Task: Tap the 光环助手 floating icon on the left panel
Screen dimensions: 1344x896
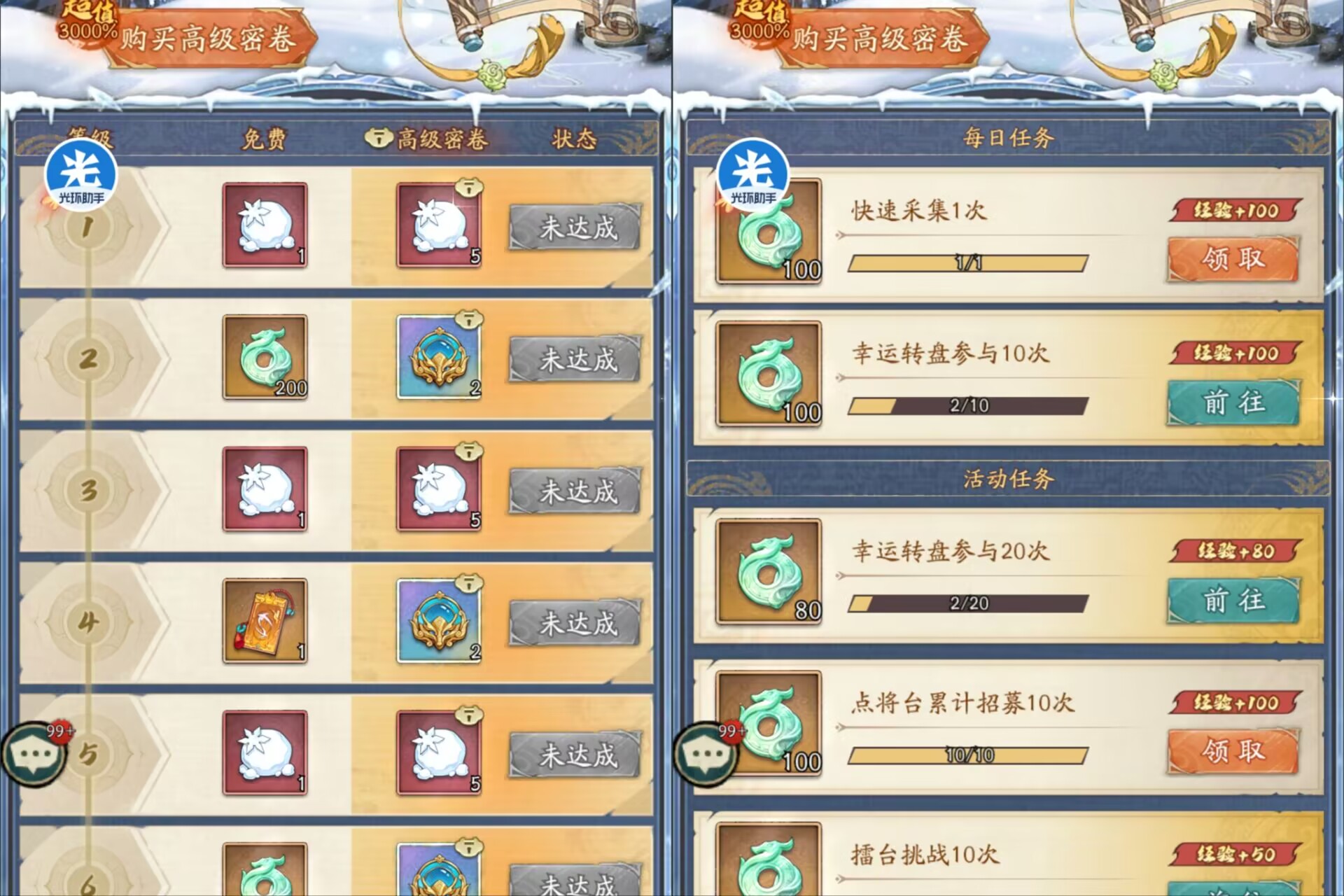Action: tap(81, 174)
